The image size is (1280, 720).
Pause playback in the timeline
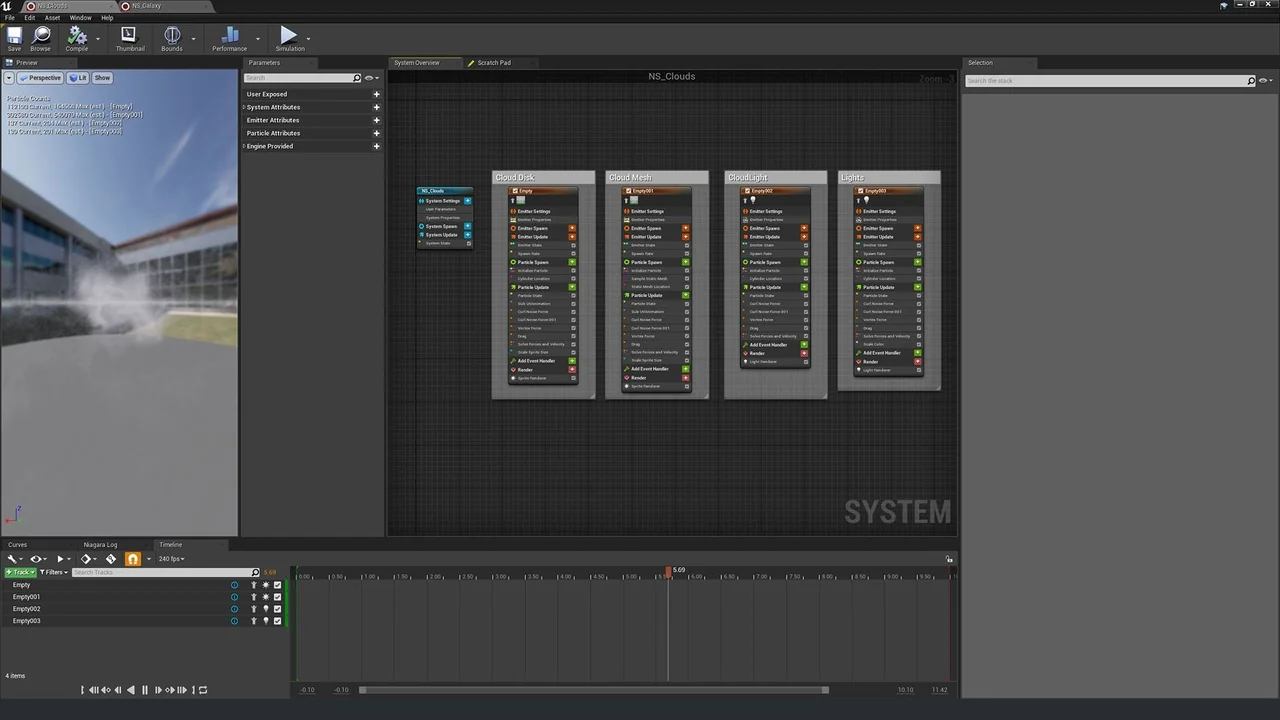tap(144, 690)
